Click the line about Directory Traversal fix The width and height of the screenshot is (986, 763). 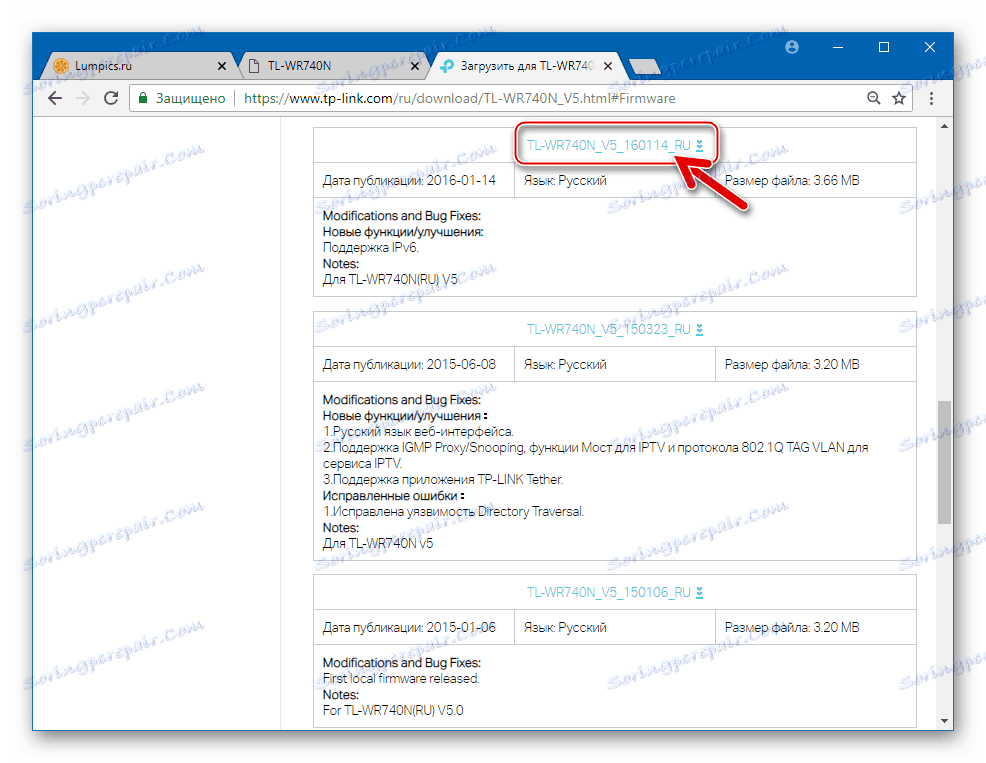pos(453,511)
